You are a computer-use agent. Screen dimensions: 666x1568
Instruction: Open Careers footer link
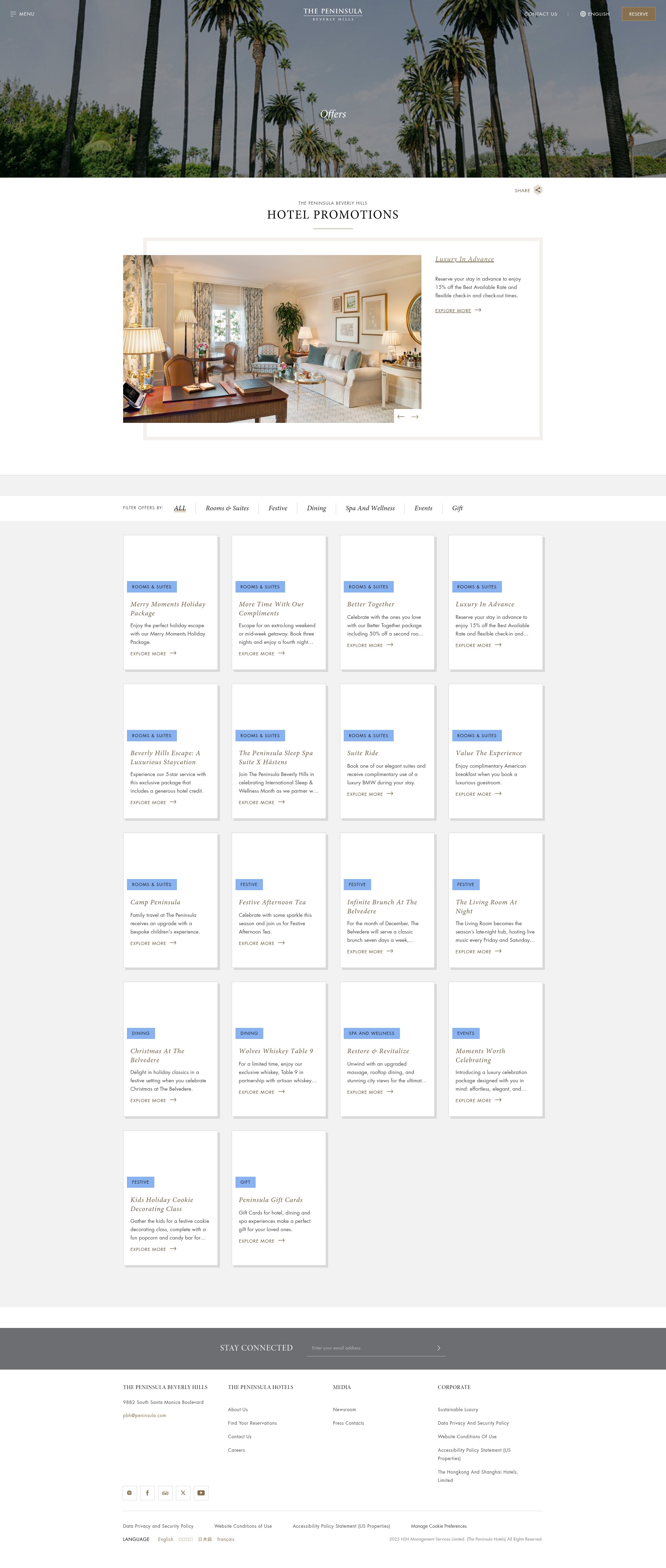236,1450
